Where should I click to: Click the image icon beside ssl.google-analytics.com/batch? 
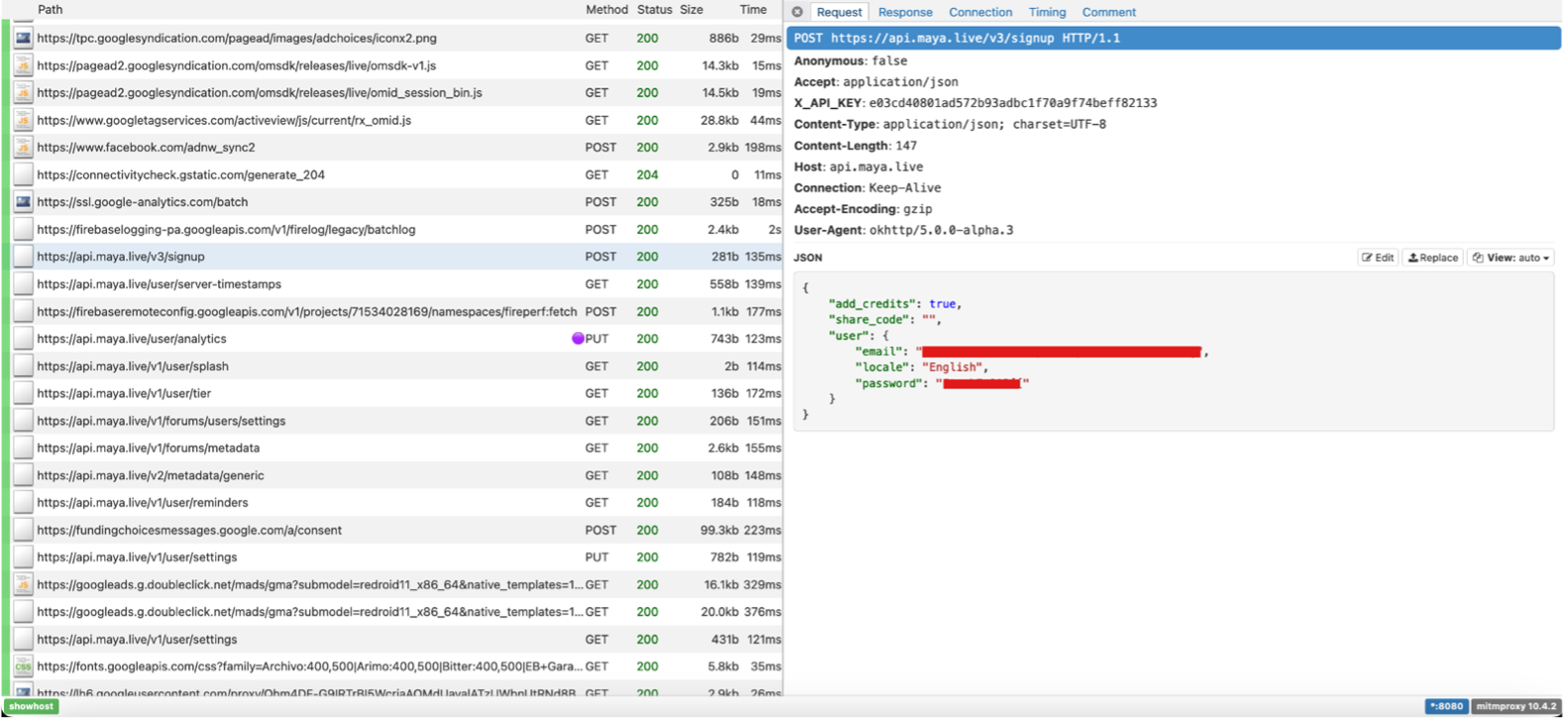click(x=23, y=202)
